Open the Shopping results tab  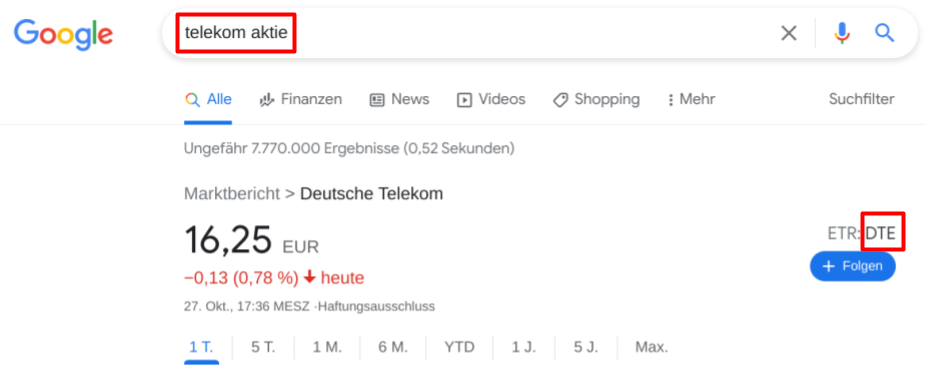pyautogui.click(x=596, y=100)
